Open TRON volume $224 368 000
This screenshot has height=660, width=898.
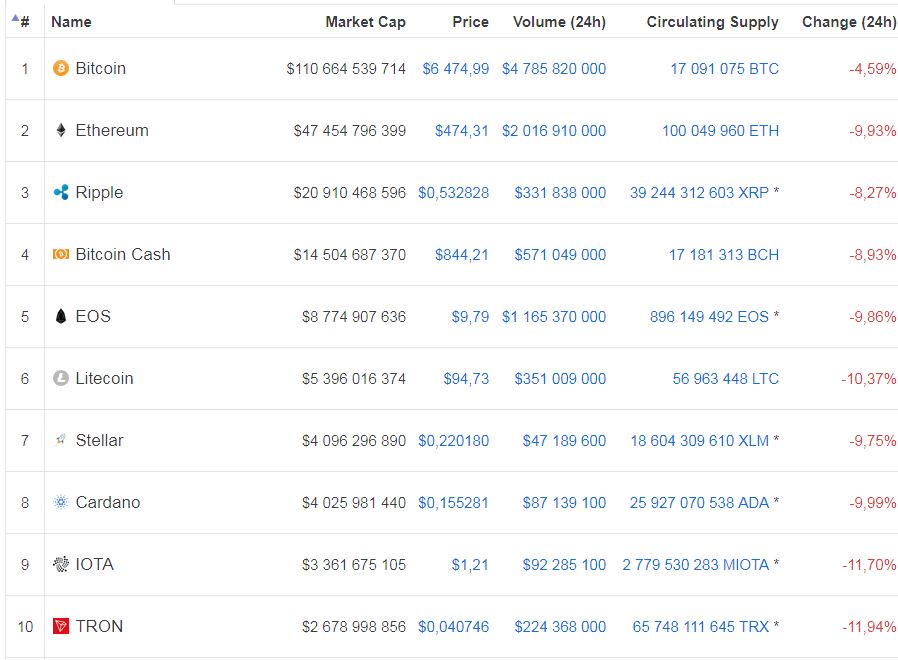pyautogui.click(x=560, y=627)
